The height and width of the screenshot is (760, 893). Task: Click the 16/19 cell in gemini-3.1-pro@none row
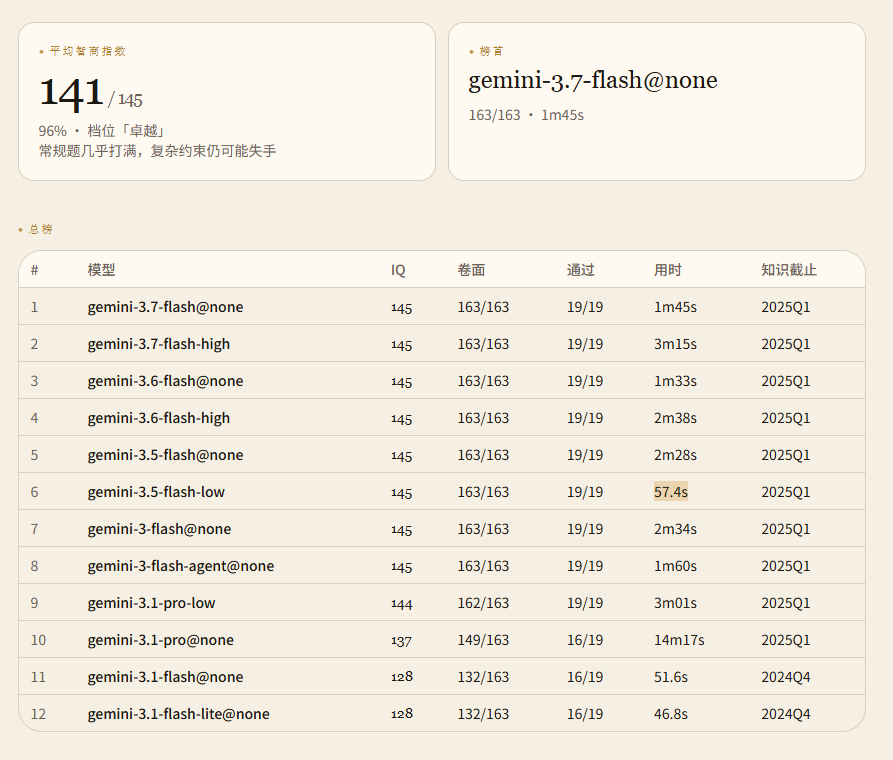tap(584, 640)
